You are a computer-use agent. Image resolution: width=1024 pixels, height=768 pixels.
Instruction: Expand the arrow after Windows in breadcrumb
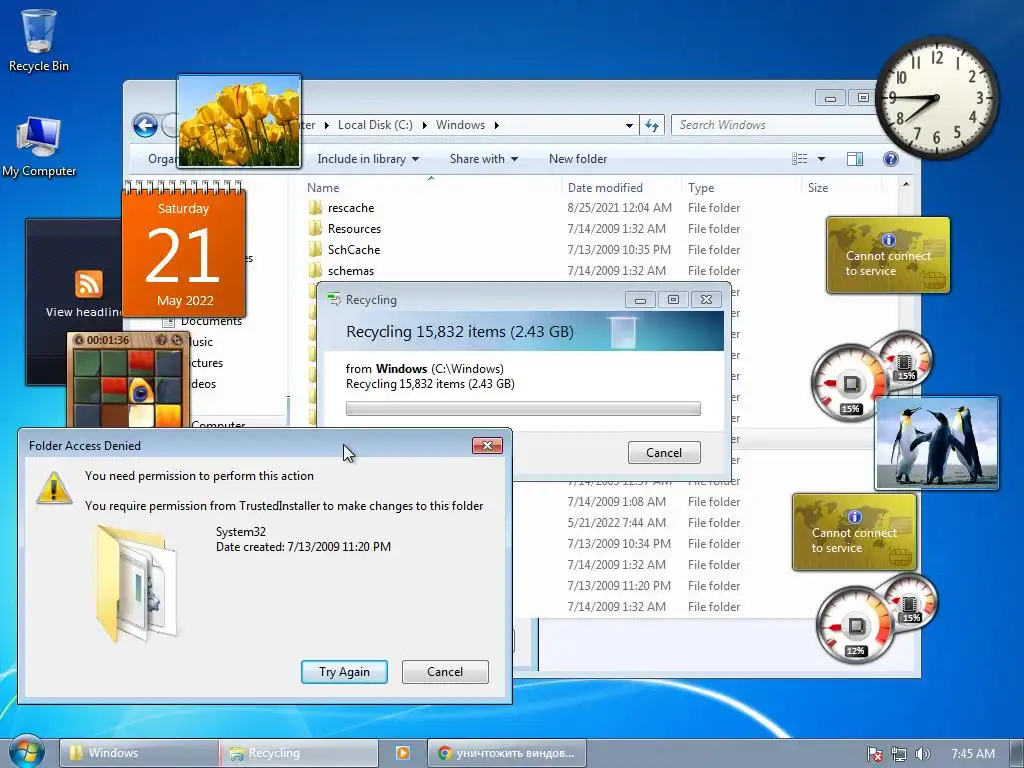coord(496,125)
